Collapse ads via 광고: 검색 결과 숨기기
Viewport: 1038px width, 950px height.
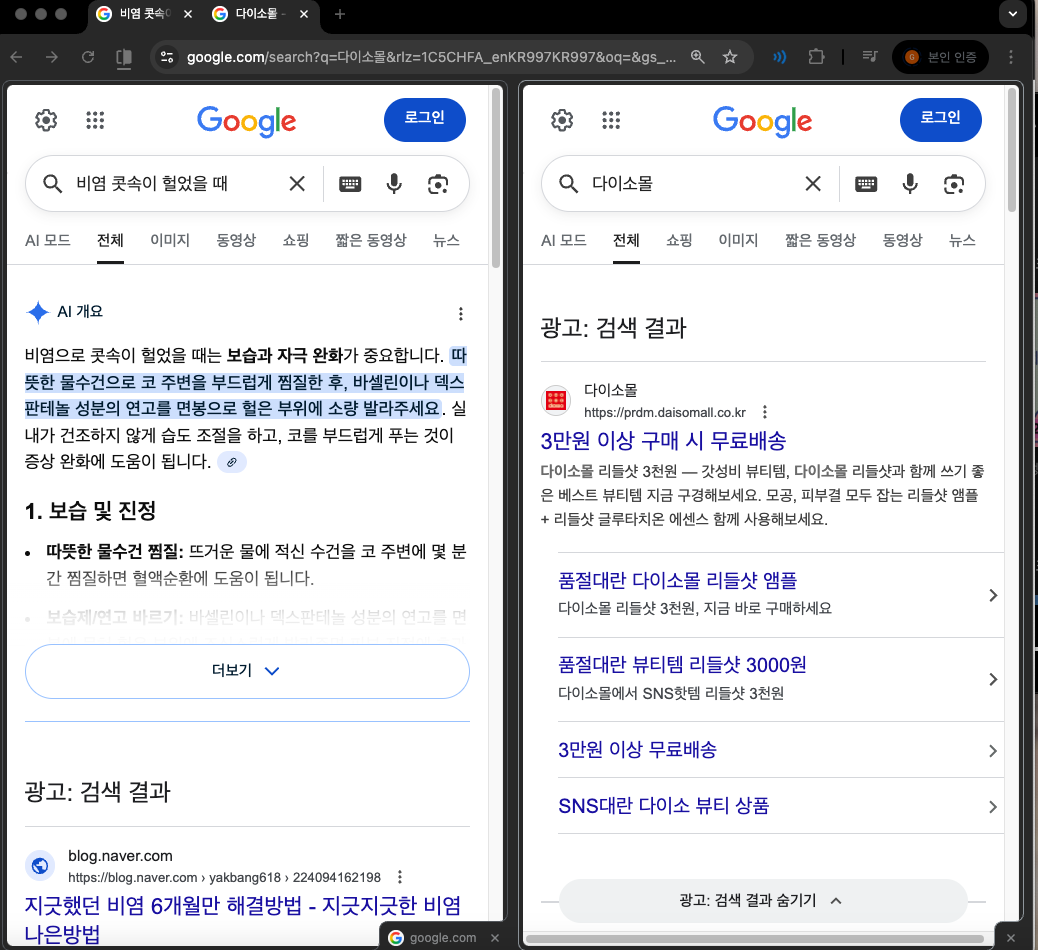(762, 900)
